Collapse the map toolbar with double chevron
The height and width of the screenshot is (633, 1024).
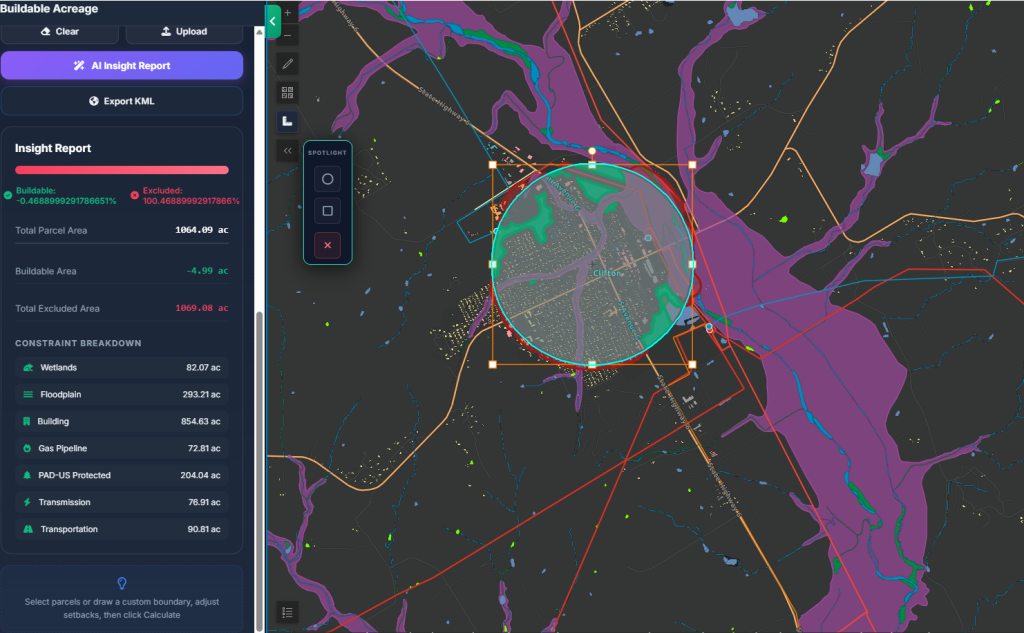coord(287,150)
